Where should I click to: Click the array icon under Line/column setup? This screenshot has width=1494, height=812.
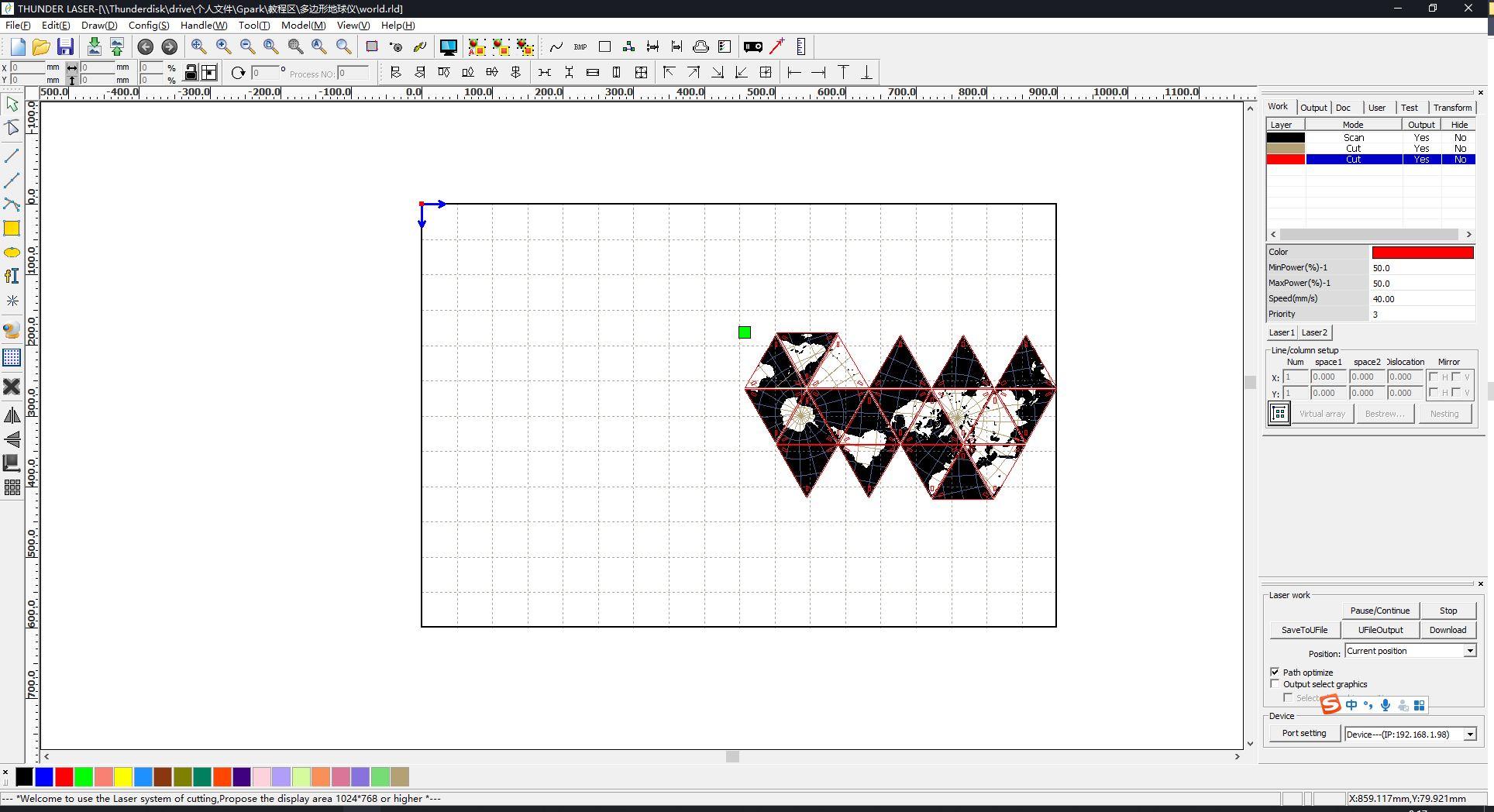1279,414
